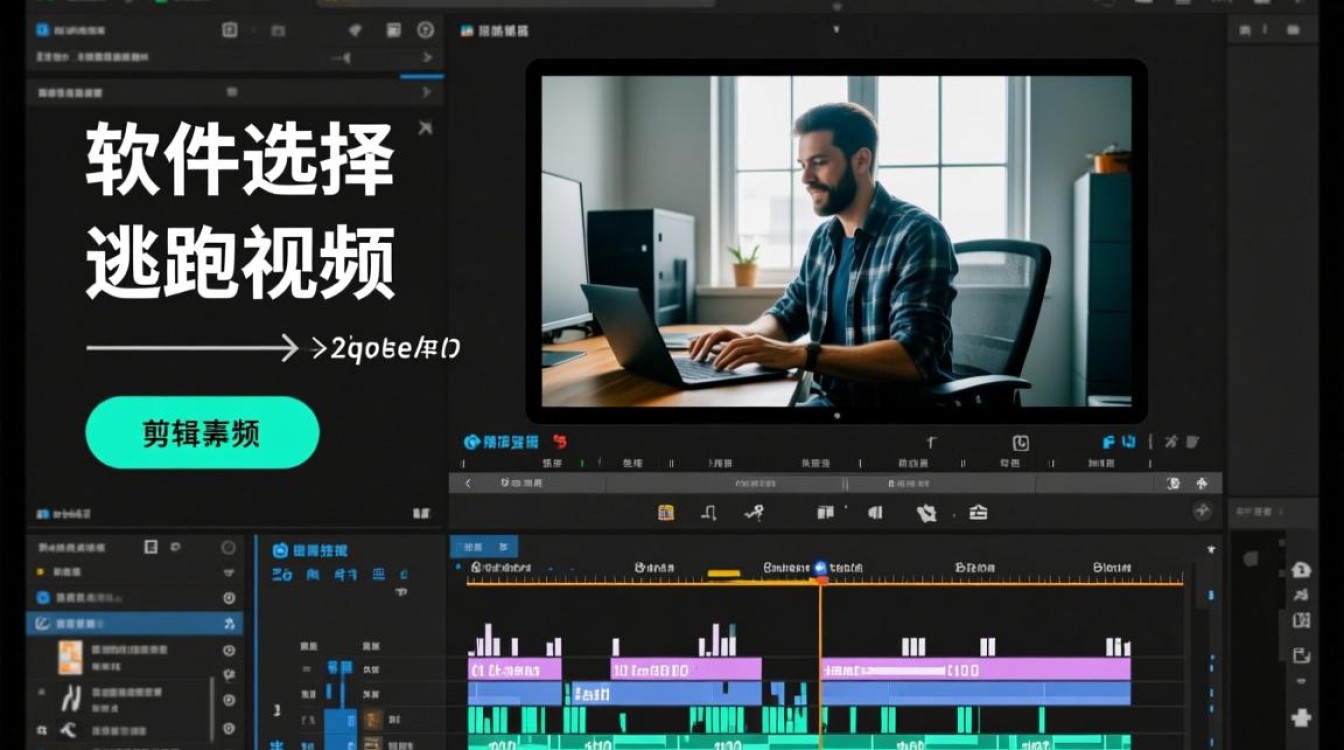The width and height of the screenshot is (1344, 750).
Task: Click the red undo icon below the preview
Action: pos(559,441)
